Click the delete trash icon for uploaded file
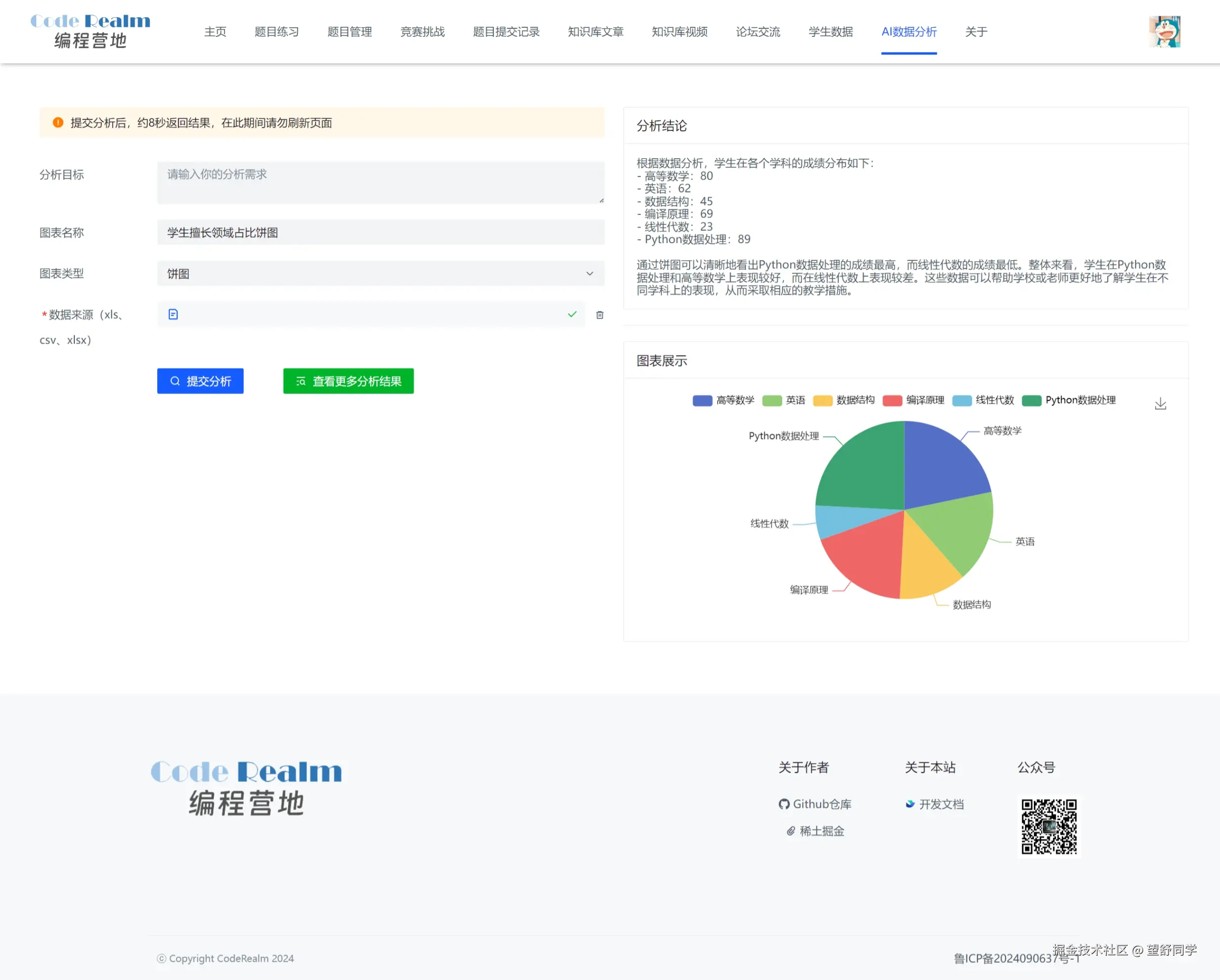 click(600, 314)
